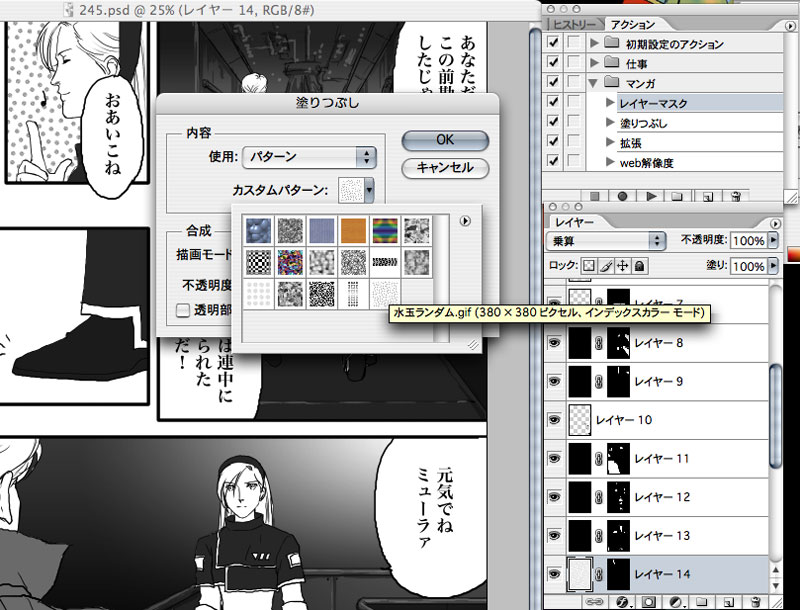
Task: Click the stop recording icon in Actions panel
Action: pos(594,197)
